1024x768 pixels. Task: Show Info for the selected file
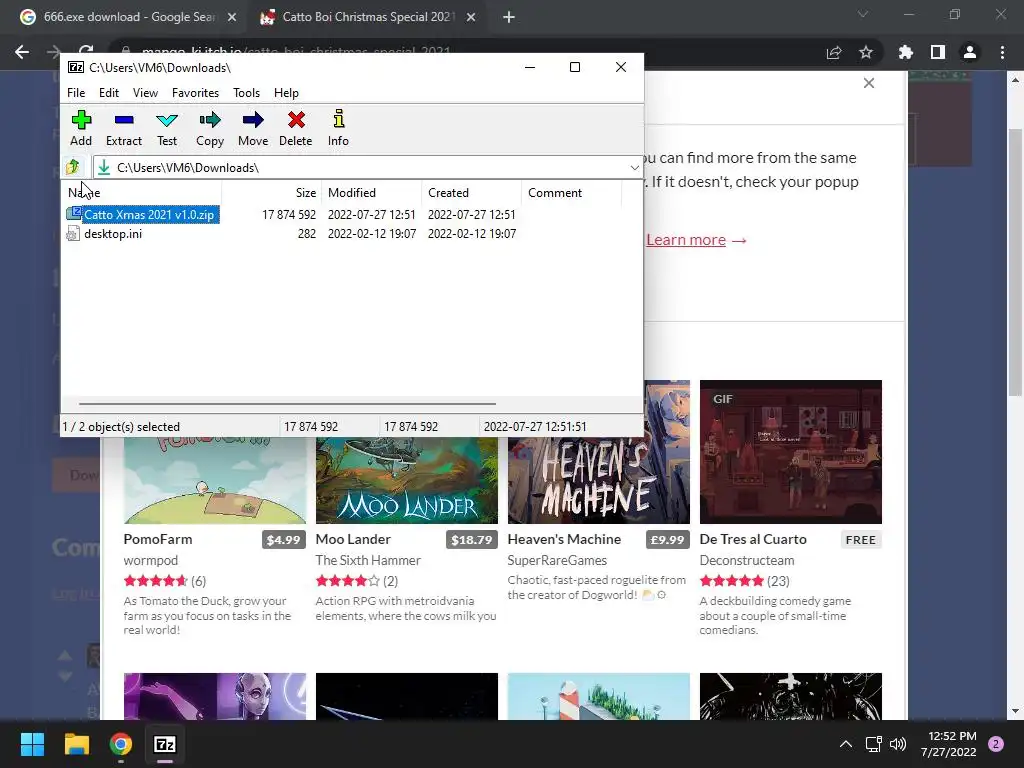pos(338,129)
